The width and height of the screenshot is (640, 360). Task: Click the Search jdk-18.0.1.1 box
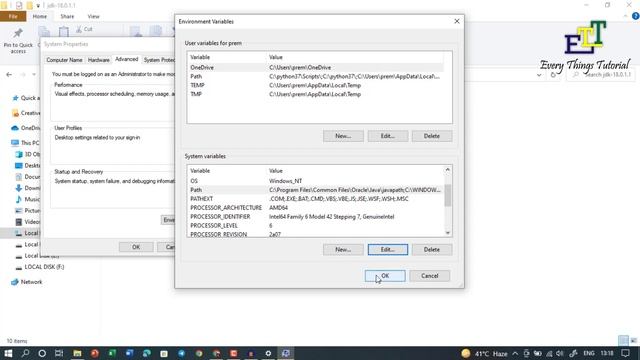pyautogui.click(x=601, y=75)
